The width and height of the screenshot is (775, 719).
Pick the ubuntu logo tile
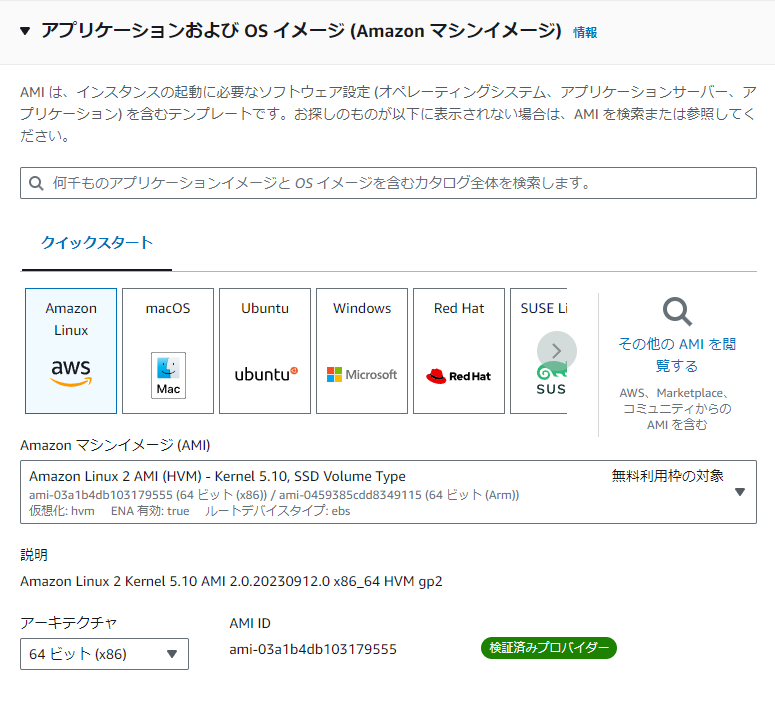tap(265, 351)
